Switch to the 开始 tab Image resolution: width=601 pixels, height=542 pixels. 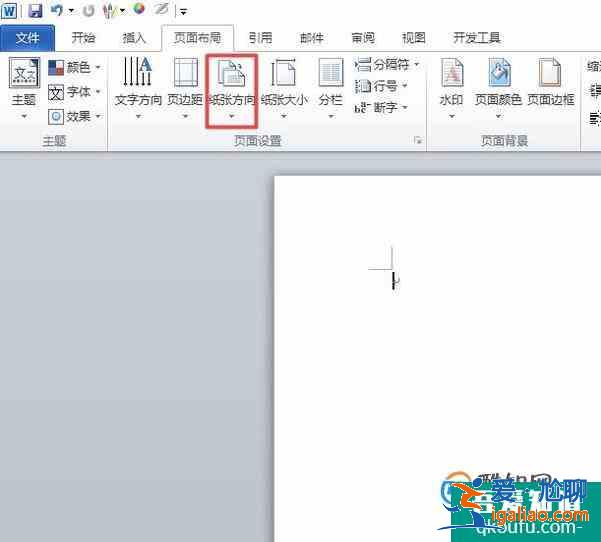(x=83, y=38)
